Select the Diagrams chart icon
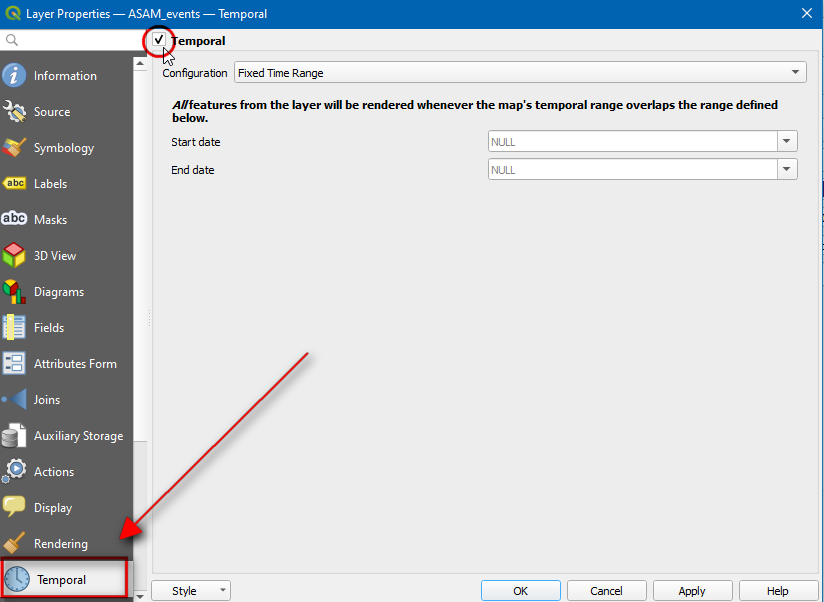 coord(15,292)
